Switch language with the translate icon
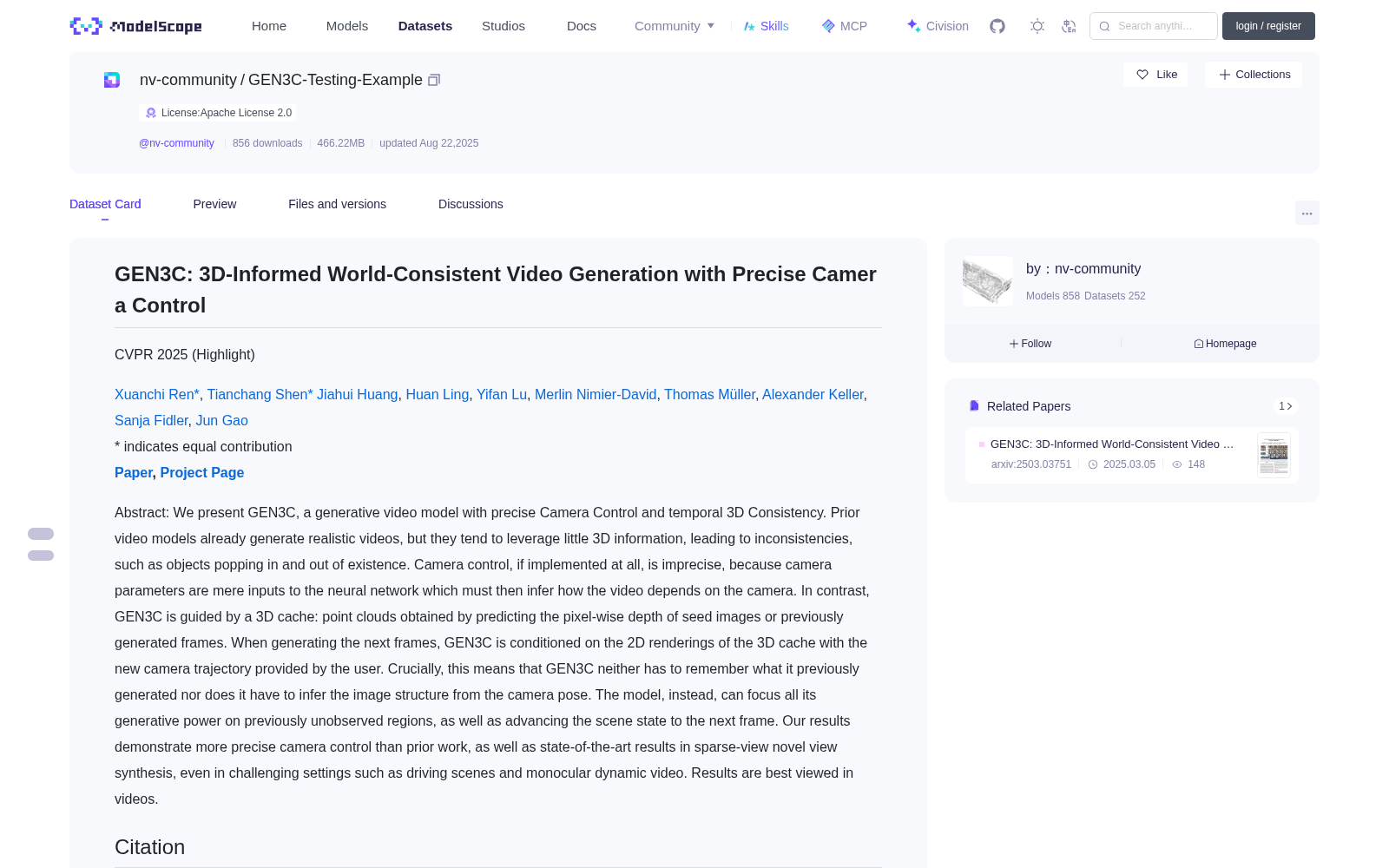The width and height of the screenshot is (1389, 868). (1070, 26)
